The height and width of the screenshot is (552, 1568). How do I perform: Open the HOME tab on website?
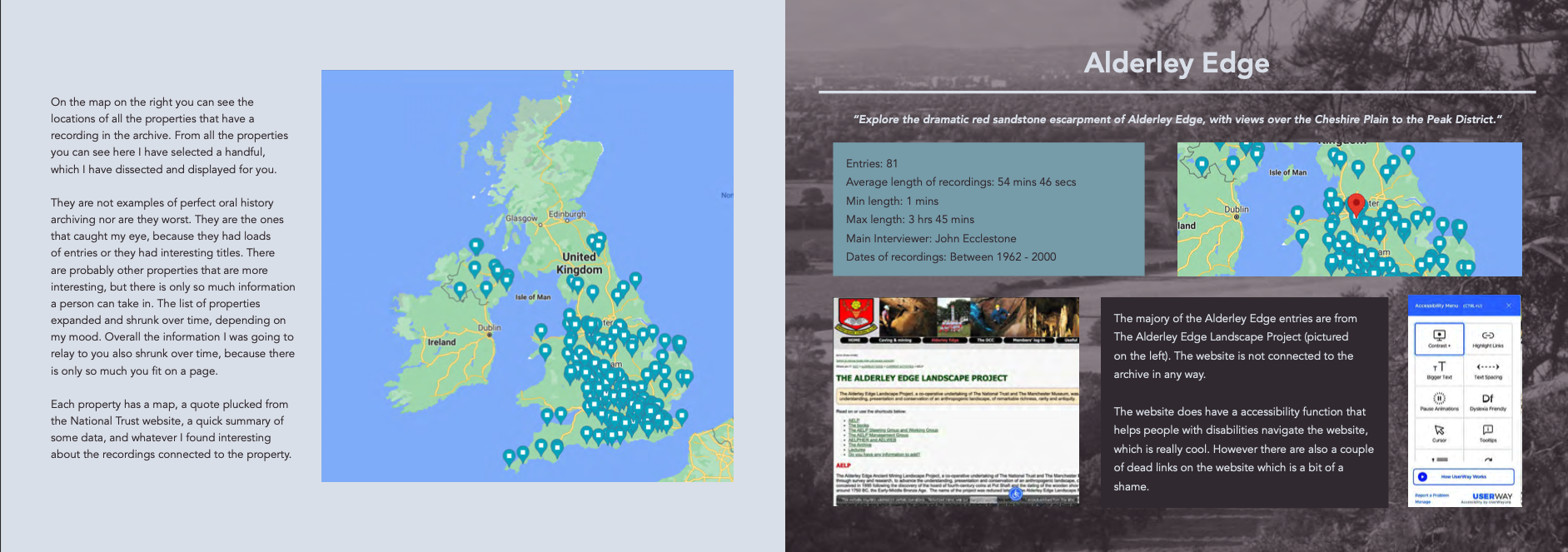[854, 341]
